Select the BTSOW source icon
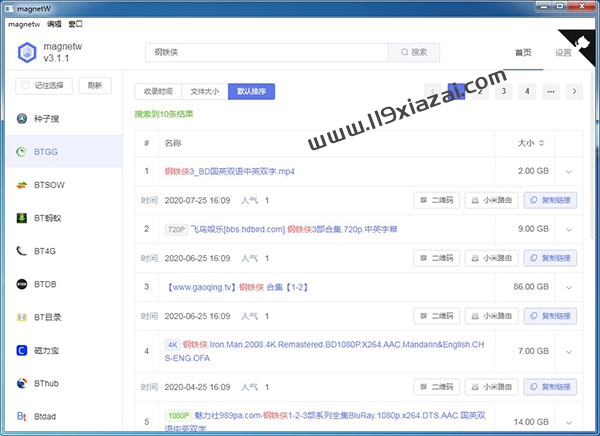 pos(22,185)
